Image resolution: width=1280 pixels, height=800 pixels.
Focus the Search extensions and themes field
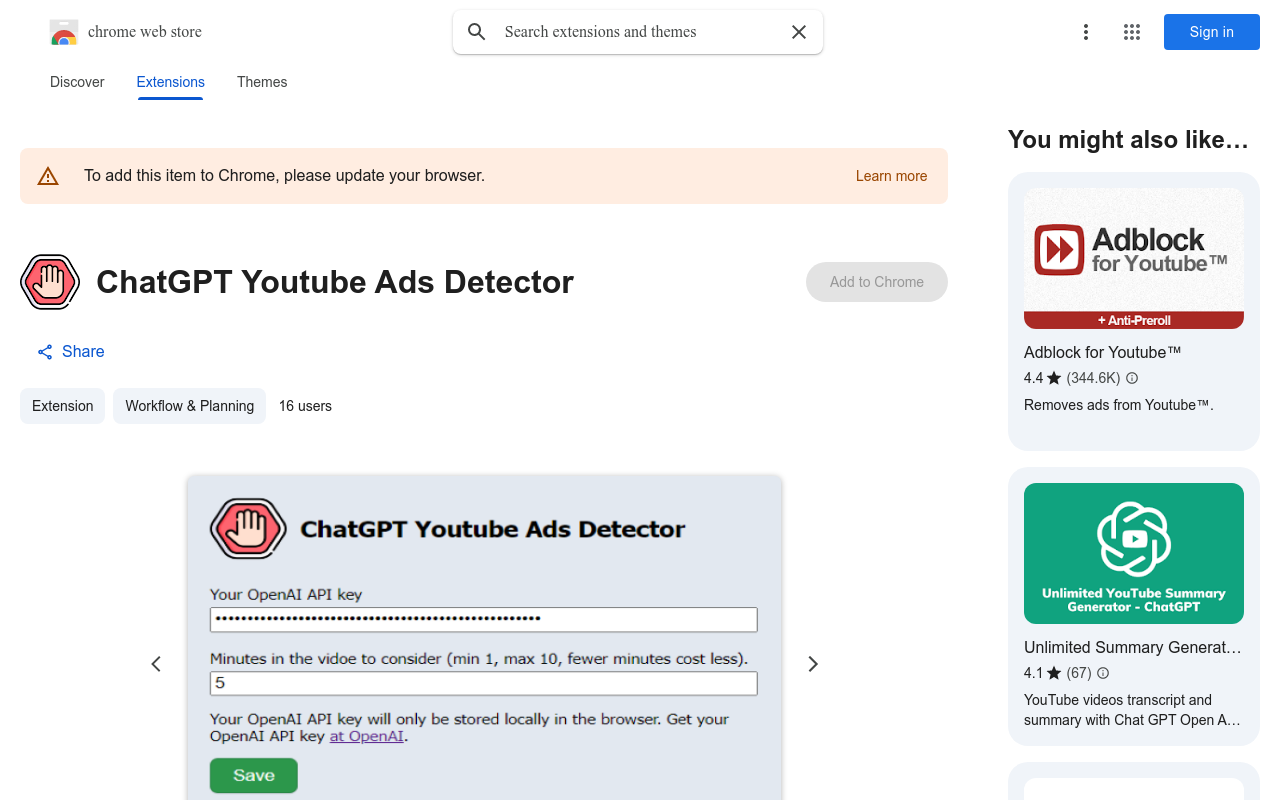[x=638, y=32]
